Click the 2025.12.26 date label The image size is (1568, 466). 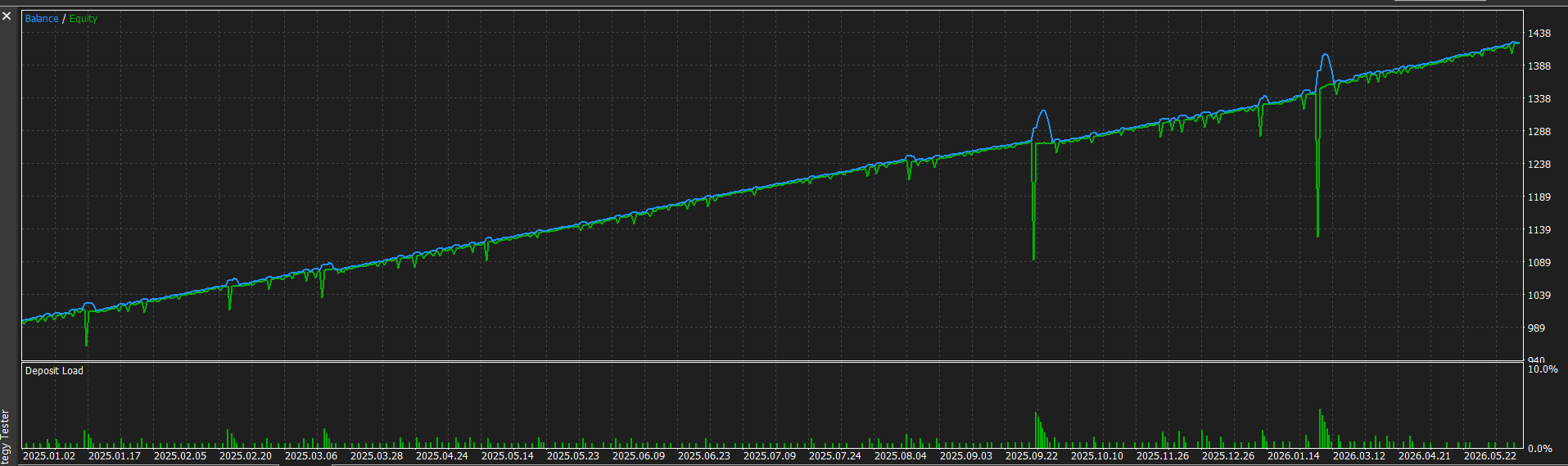1228,456
